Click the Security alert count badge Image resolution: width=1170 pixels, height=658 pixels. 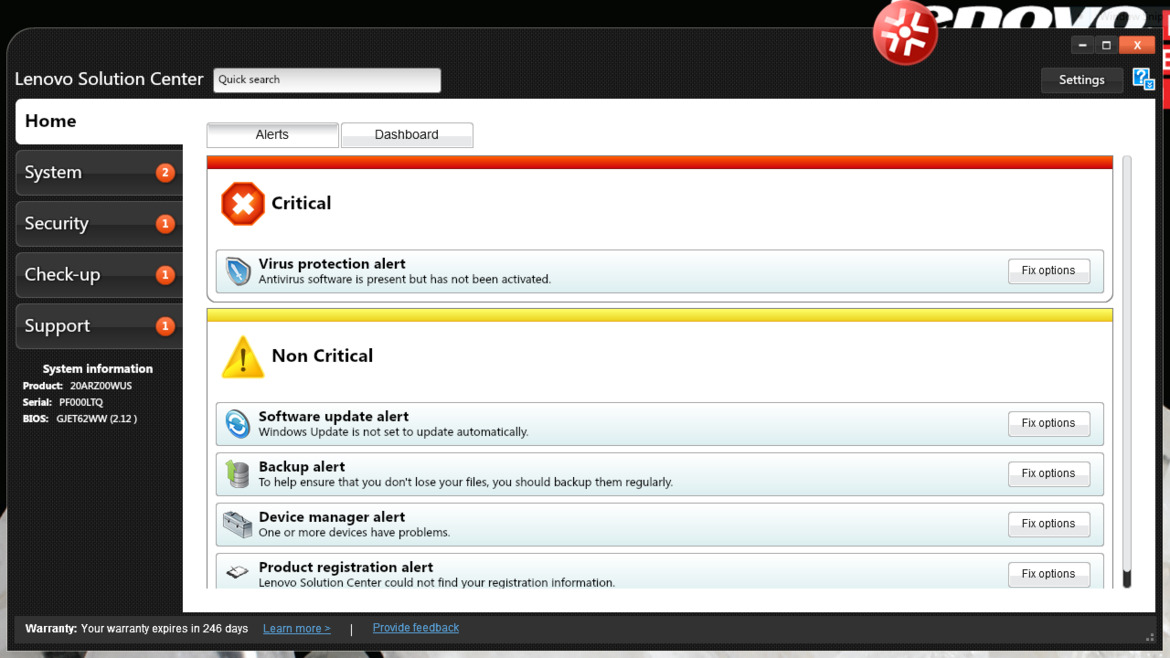pyautogui.click(x=165, y=224)
